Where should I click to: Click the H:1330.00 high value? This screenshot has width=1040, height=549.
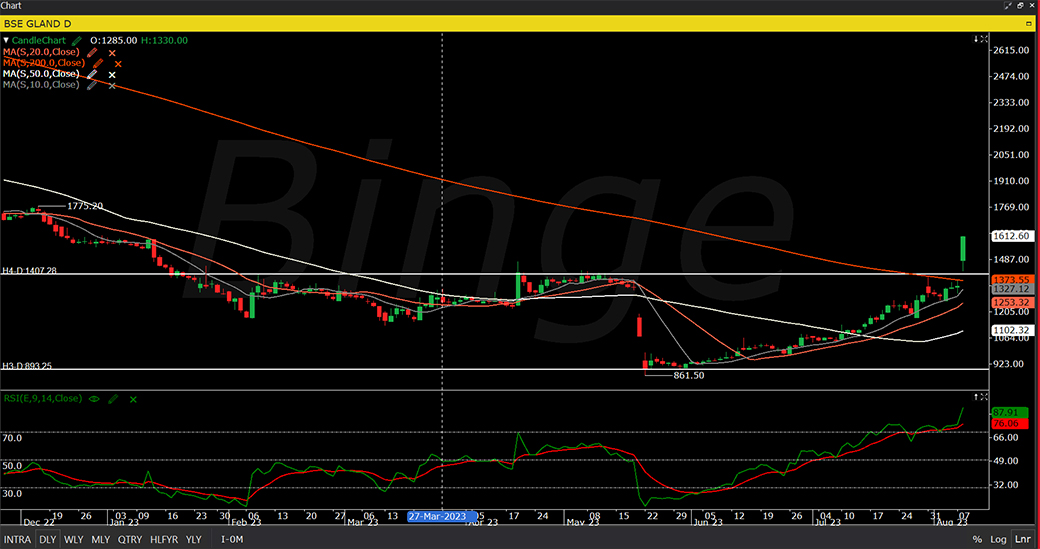[x=164, y=40]
